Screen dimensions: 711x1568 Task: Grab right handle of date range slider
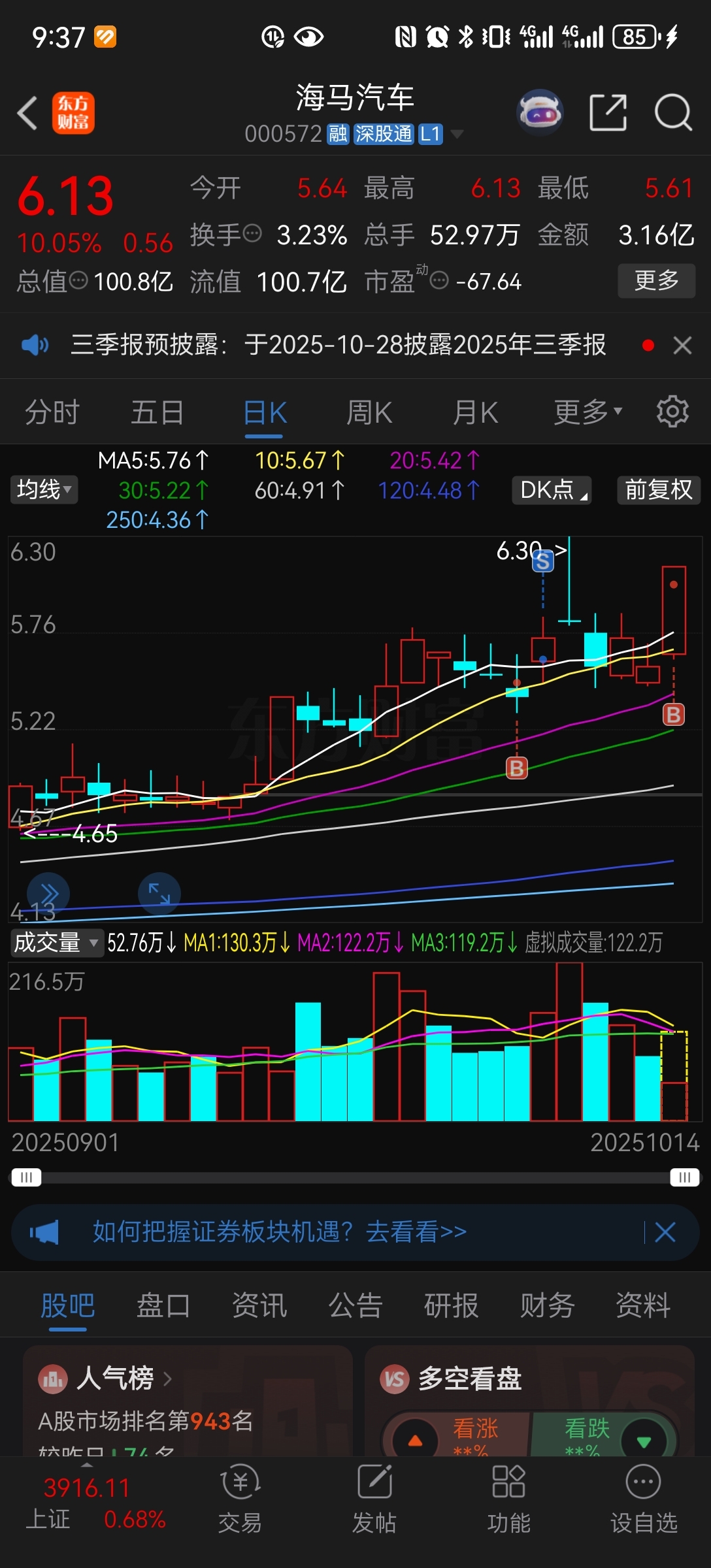coord(685,1177)
